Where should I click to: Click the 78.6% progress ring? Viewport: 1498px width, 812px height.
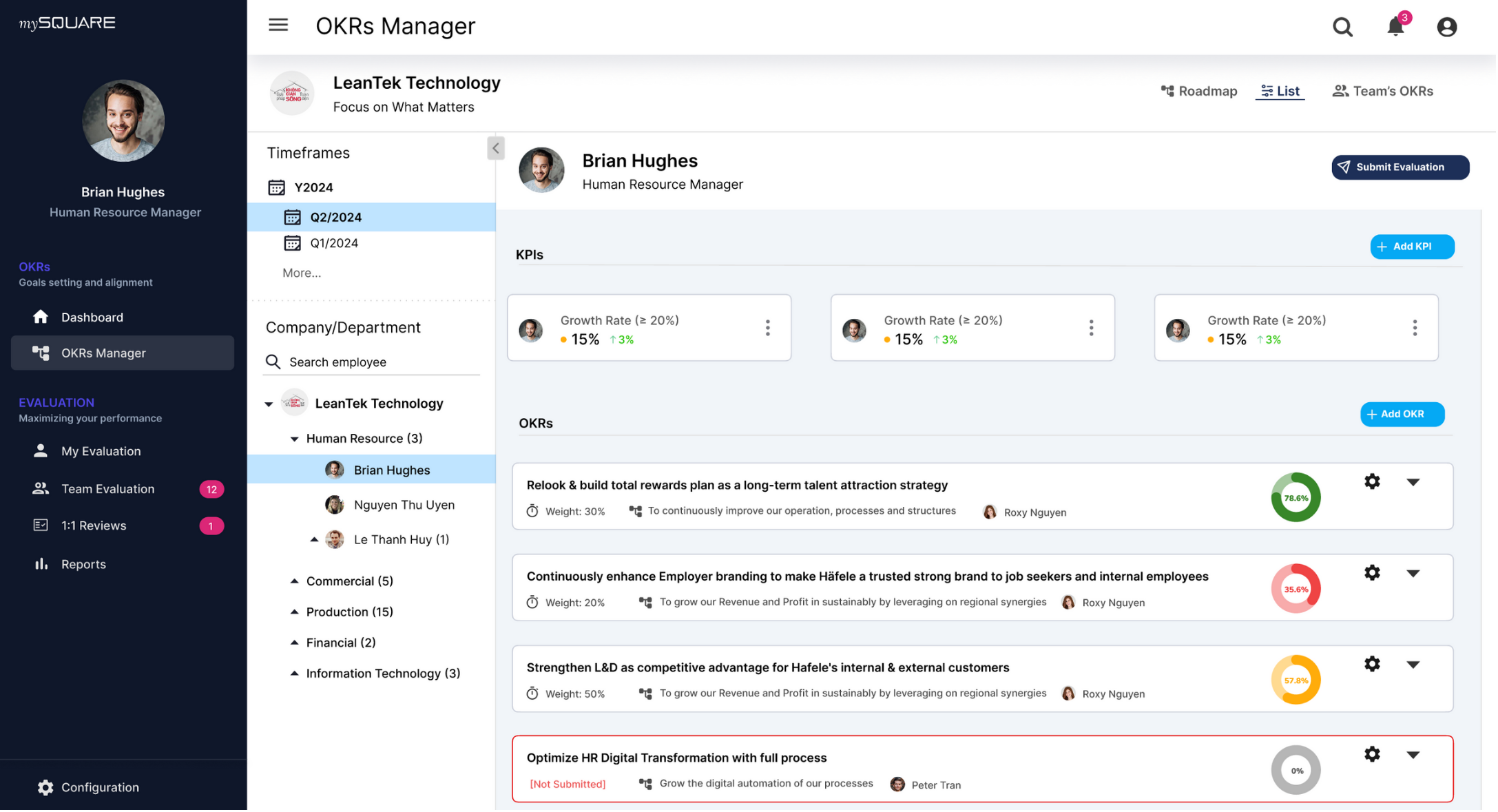(1296, 497)
